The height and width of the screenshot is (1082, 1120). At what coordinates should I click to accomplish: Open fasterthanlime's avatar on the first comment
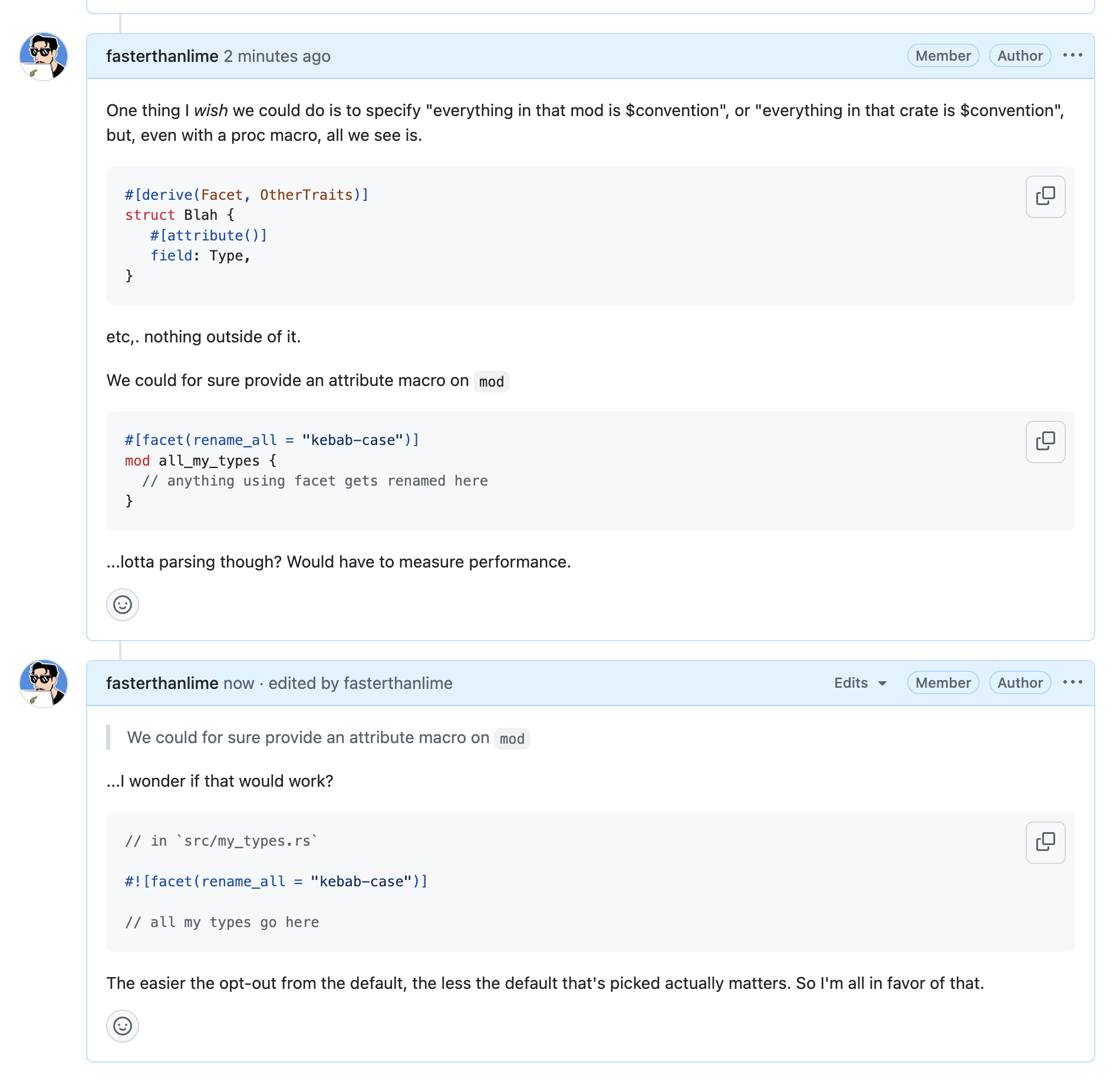tap(43, 57)
